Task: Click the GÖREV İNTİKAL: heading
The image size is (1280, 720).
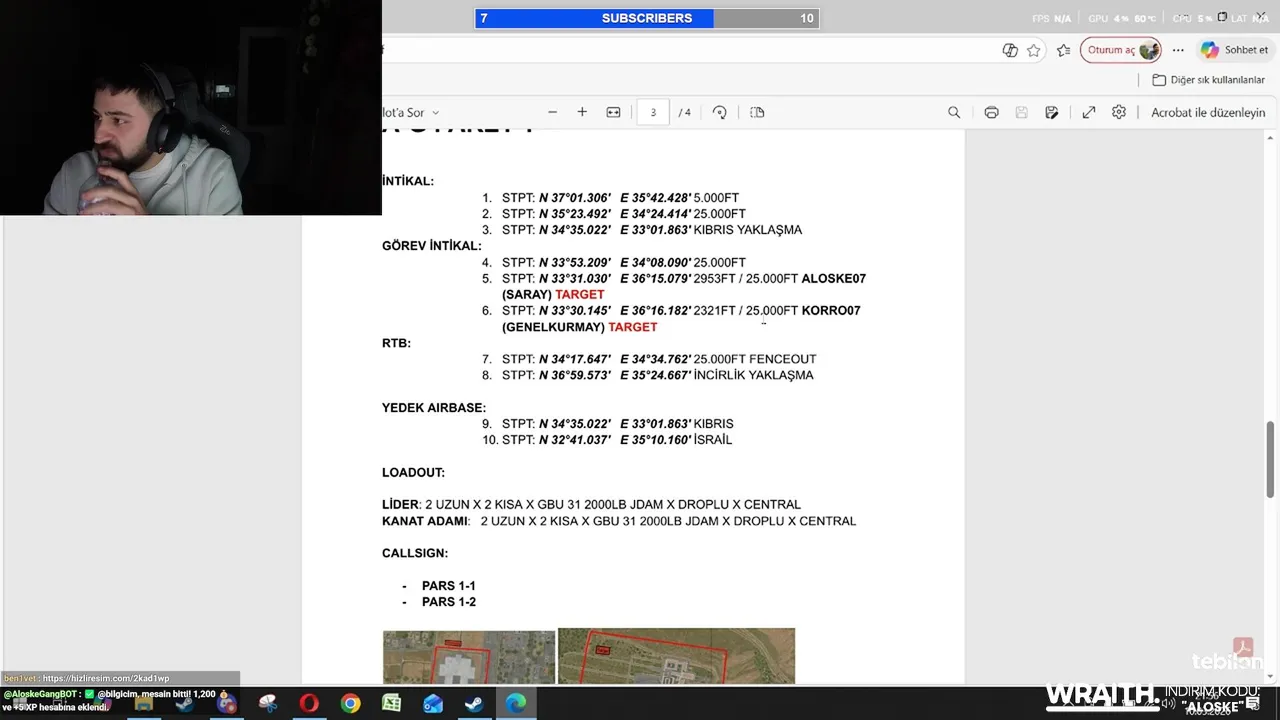Action: tap(432, 246)
